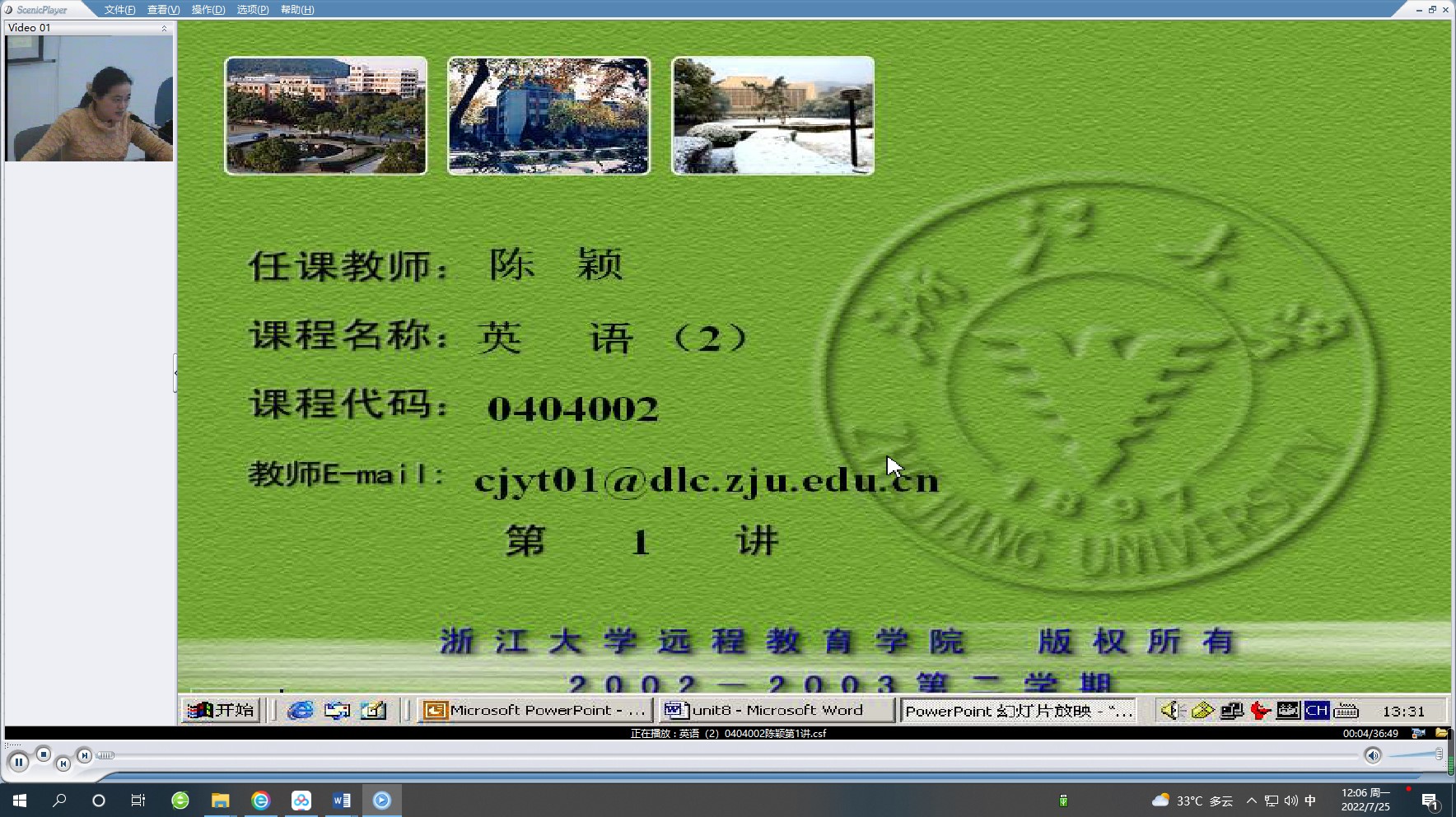Click the Internet Explorer quick-launch icon in recording
The width and height of the screenshot is (1456, 817).
pos(301,710)
